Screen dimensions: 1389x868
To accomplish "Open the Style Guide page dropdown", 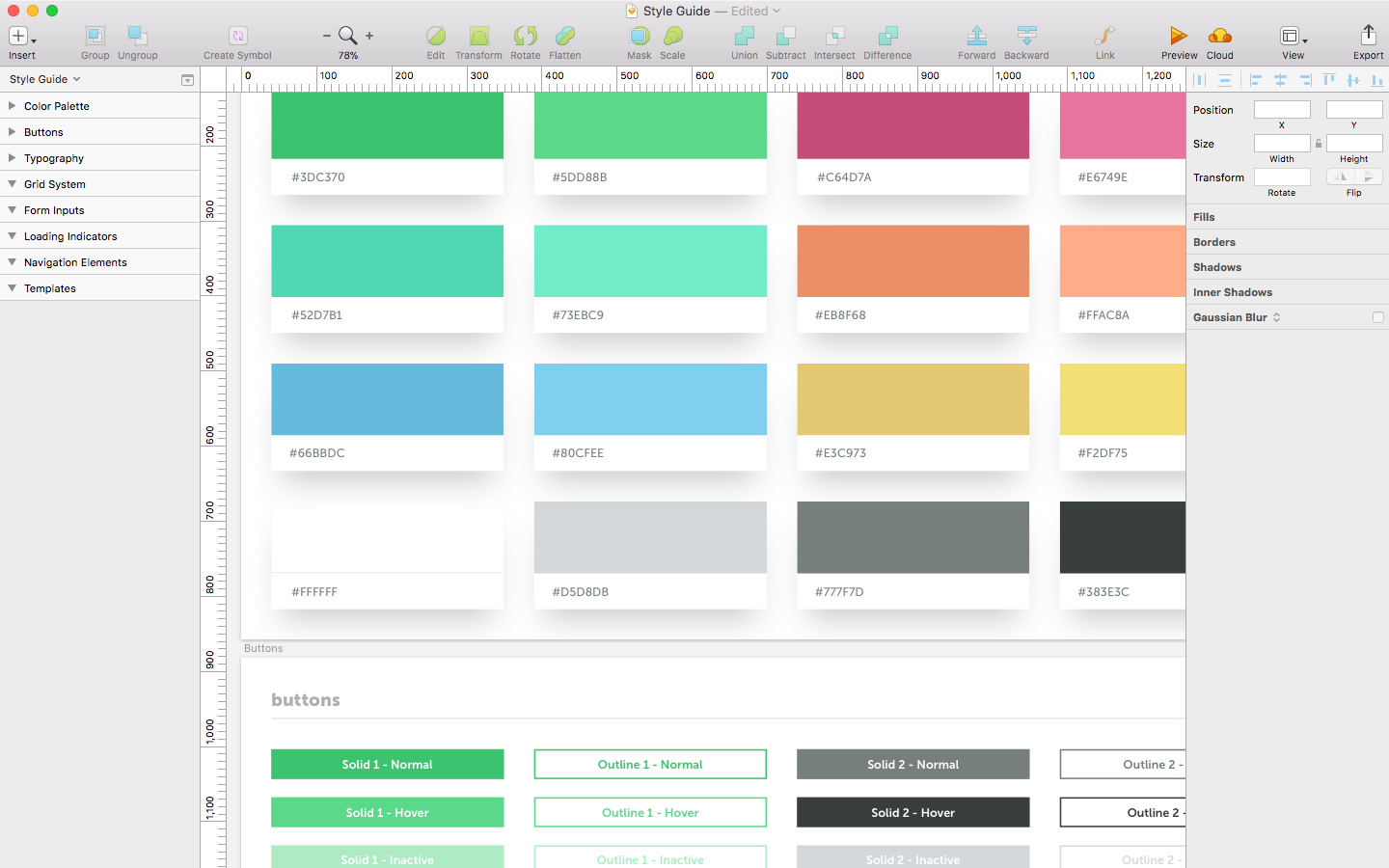I will [x=44, y=79].
